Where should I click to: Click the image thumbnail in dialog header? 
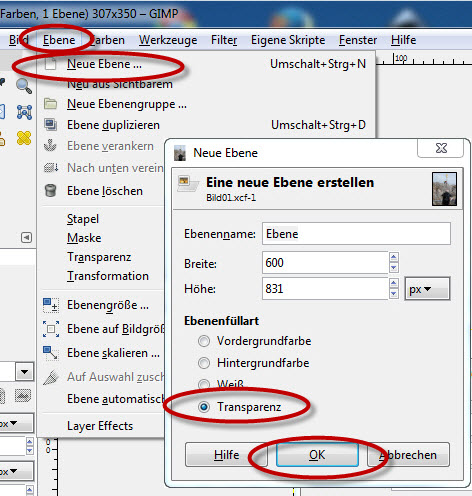(x=444, y=189)
